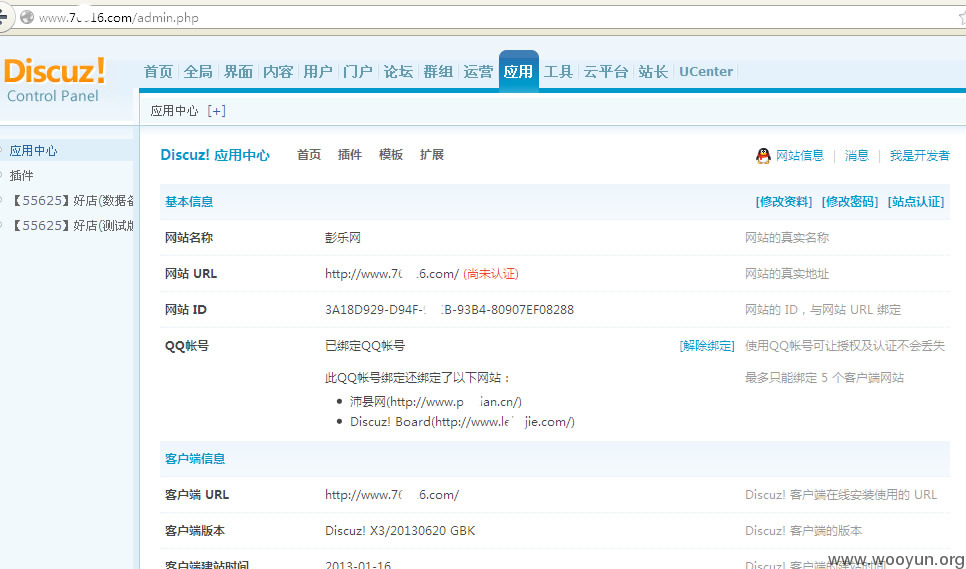Select 插件 in the left sidebar
Image resolution: width=966 pixels, height=569 pixels.
[22, 176]
